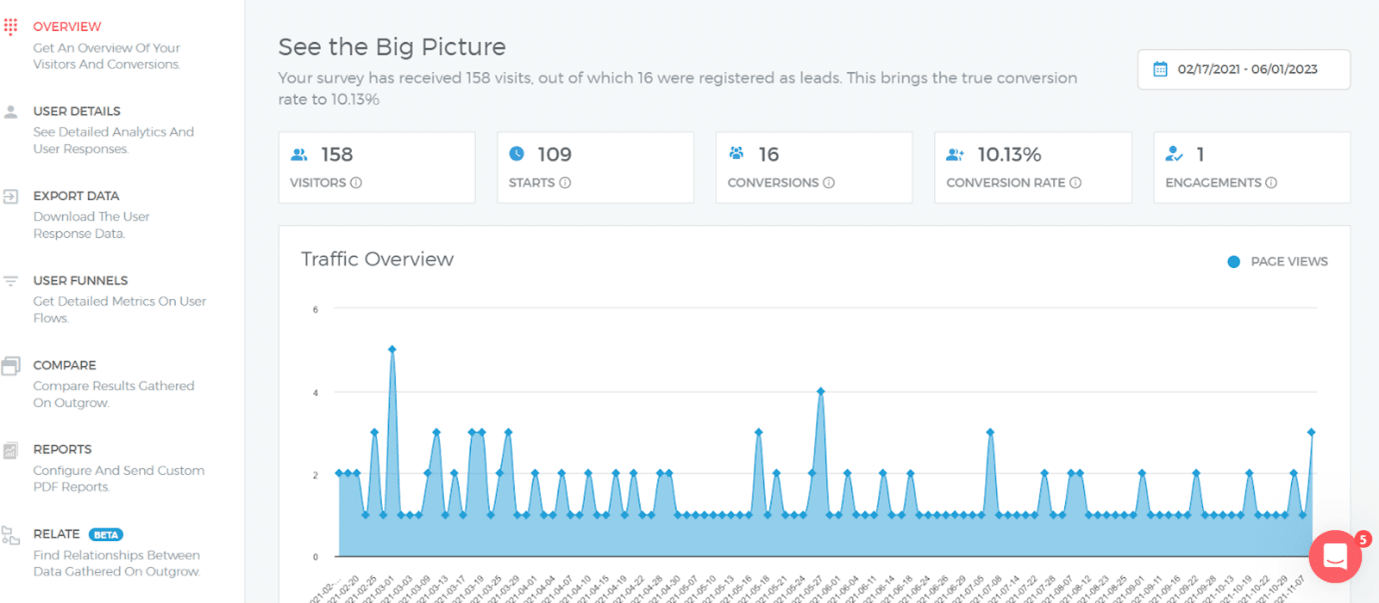This screenshot has width=1379, height=603.
Task: Open the User Funnels menu item
Action: [x=80, y=281]
